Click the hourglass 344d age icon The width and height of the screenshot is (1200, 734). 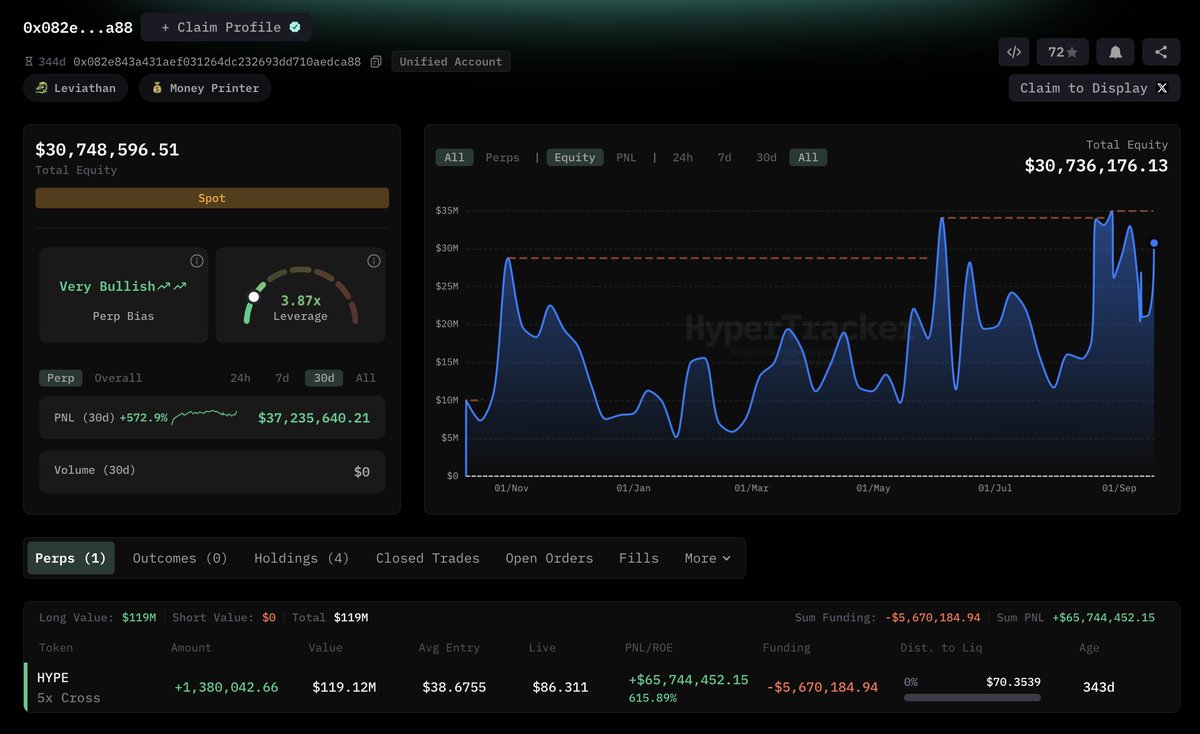[x=29, y=62]
